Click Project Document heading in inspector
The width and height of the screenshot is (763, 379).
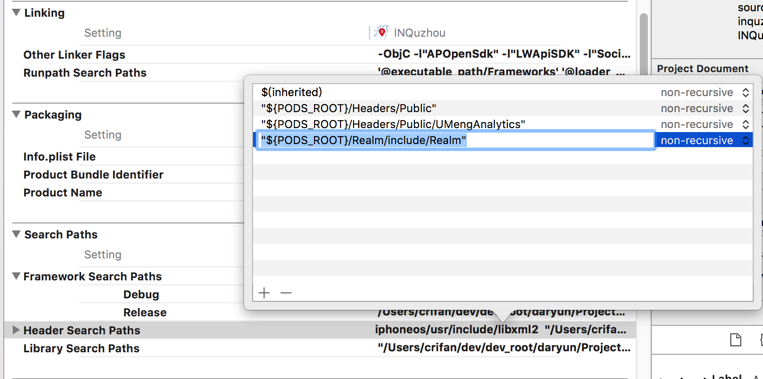coord(703,69)
